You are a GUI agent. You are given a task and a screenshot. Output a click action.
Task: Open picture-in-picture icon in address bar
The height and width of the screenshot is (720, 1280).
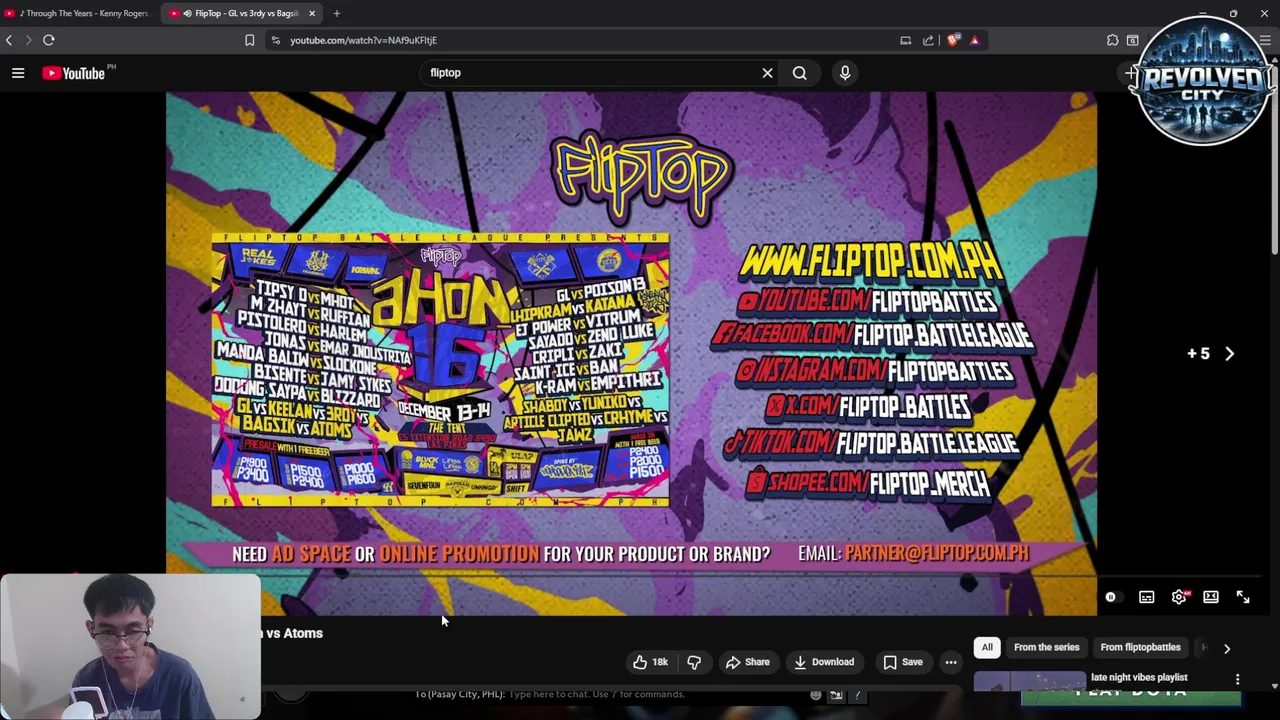(x=905, y=40)
